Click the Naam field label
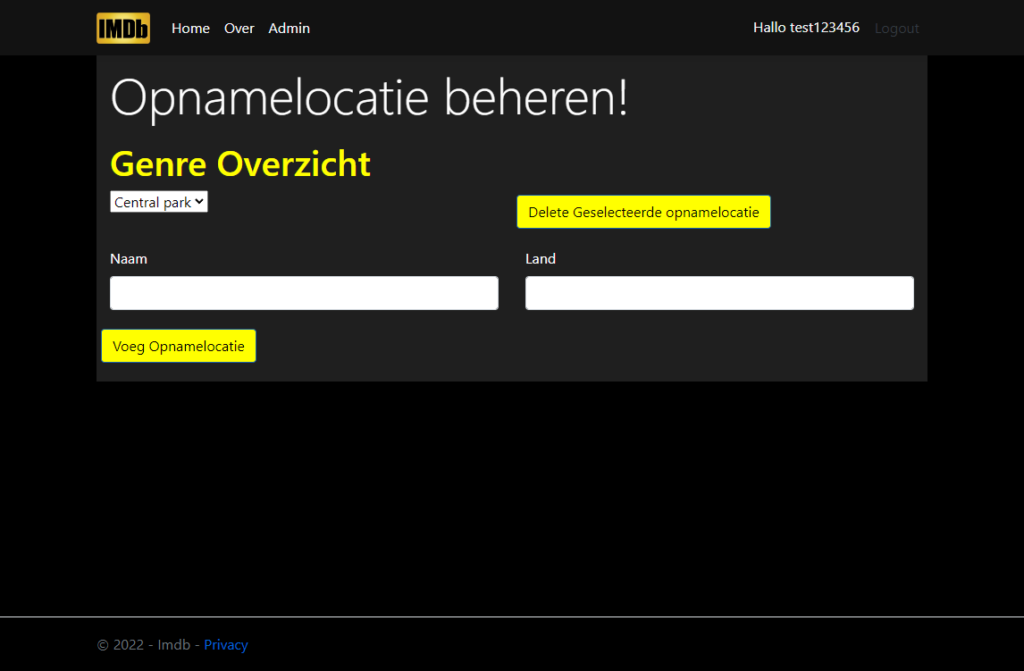This screenshot has height=671, width=1024. click(129, 259)
